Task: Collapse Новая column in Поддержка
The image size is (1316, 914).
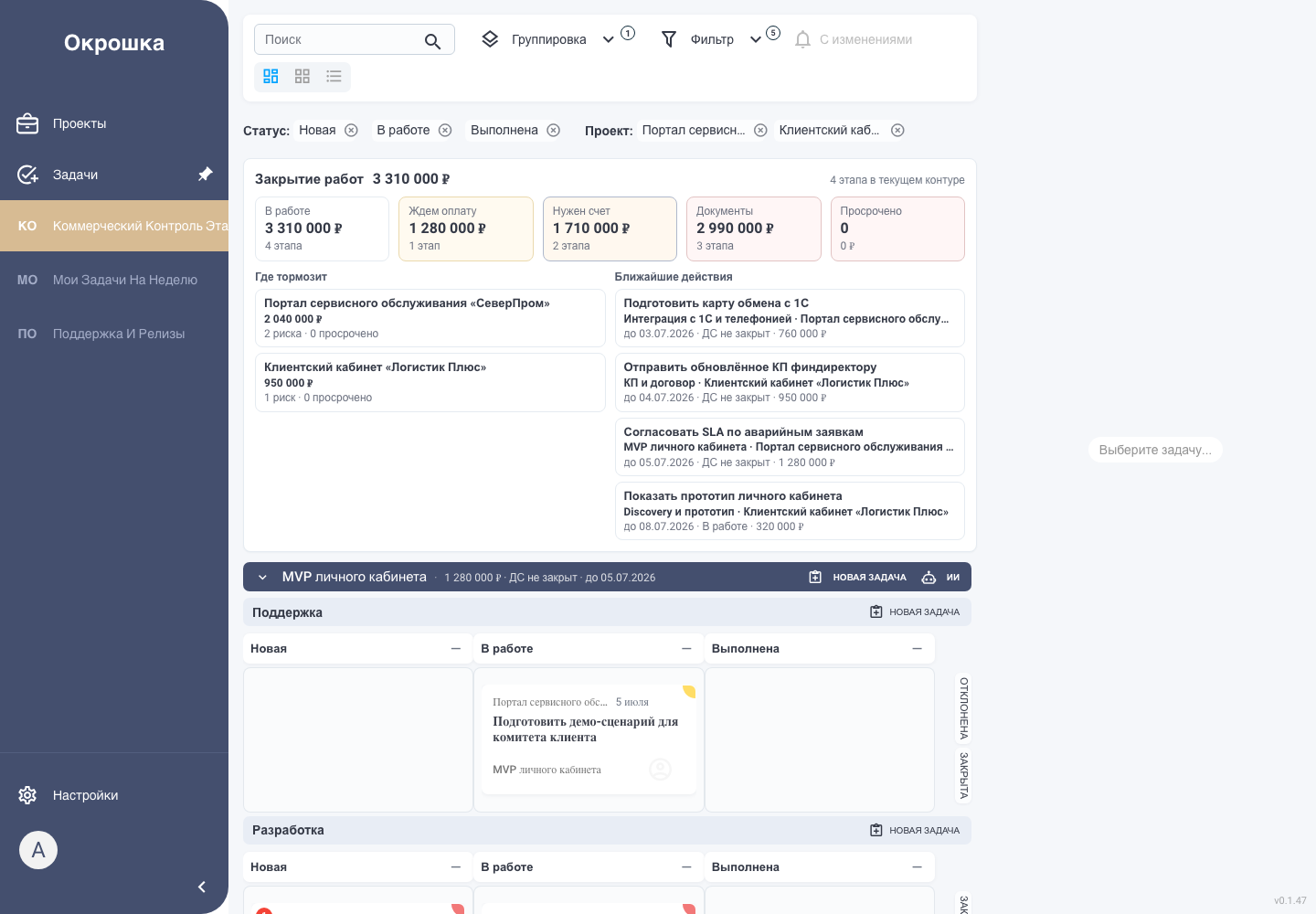Action: click(455, 648)
